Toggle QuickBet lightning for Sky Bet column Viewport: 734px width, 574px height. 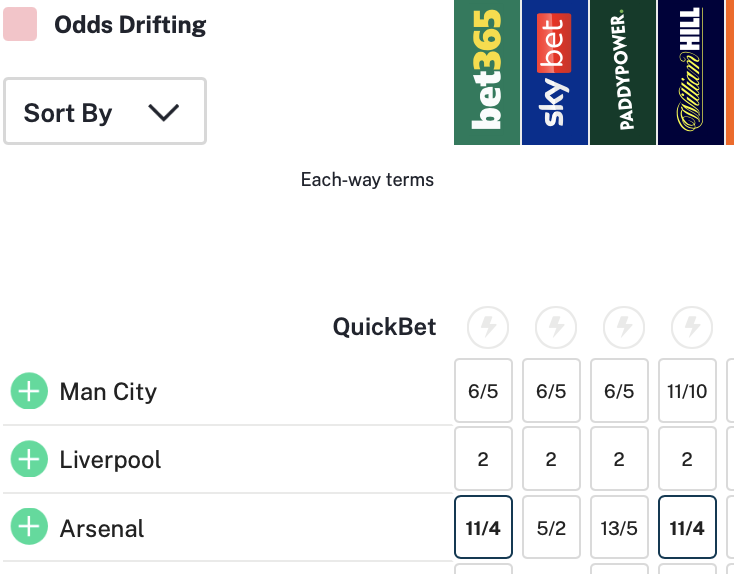coord(556,327)
